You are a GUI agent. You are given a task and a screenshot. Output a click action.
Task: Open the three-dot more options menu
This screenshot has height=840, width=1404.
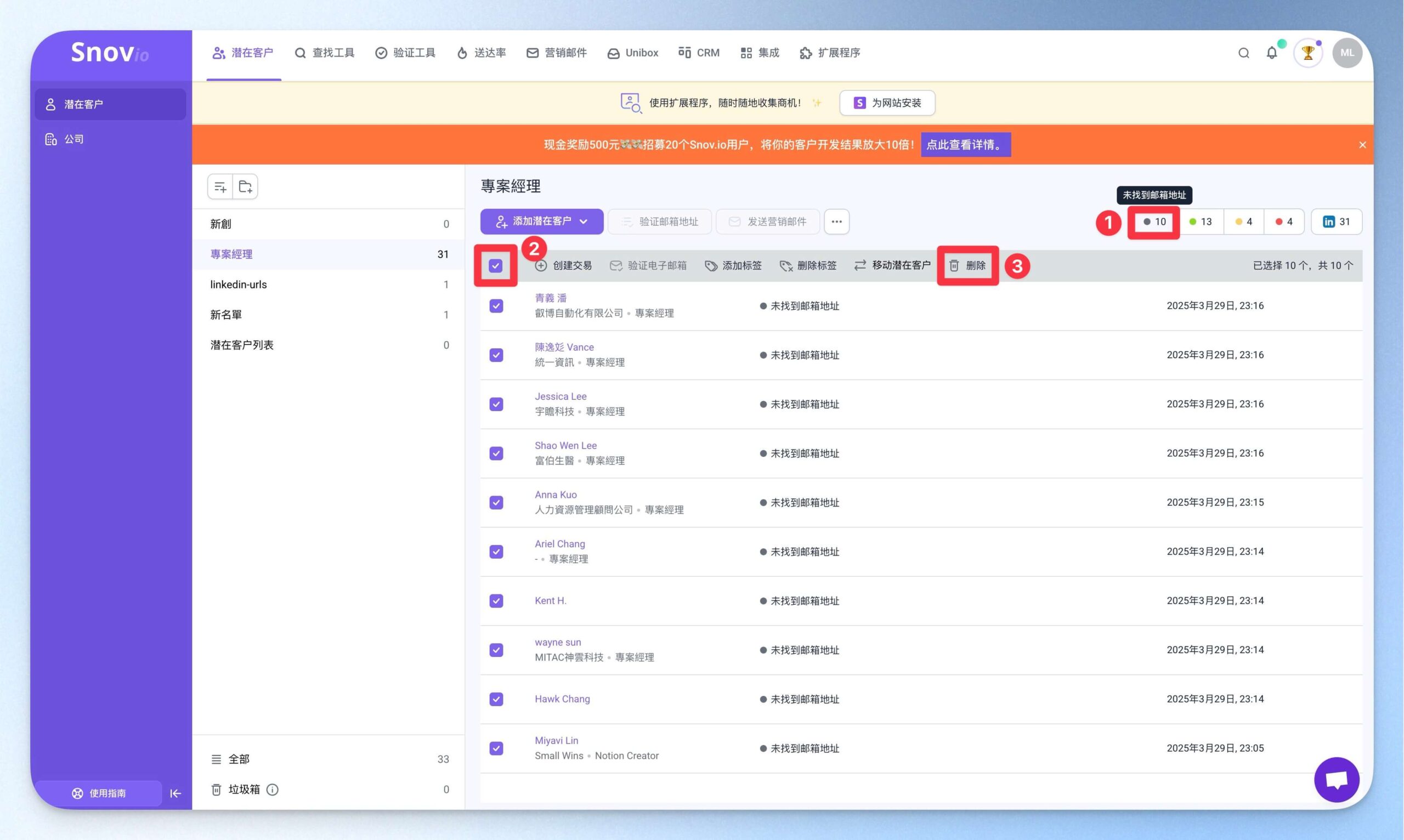coord(836,222)
